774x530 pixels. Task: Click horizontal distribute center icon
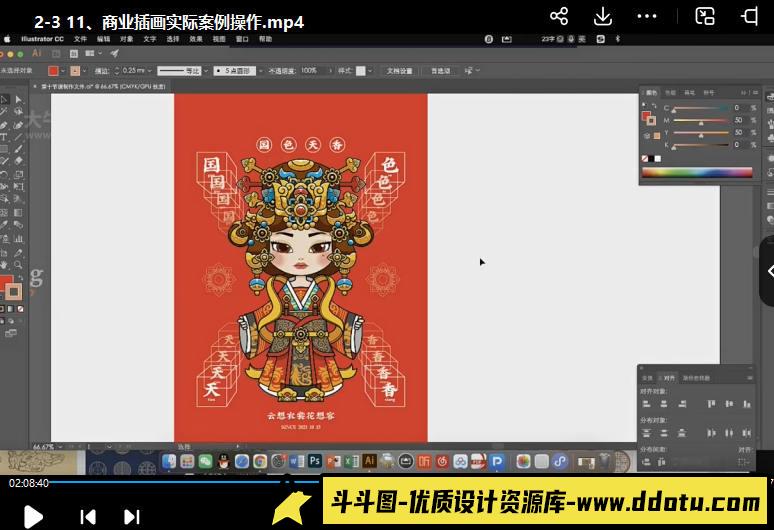click(x=729, y=433)
